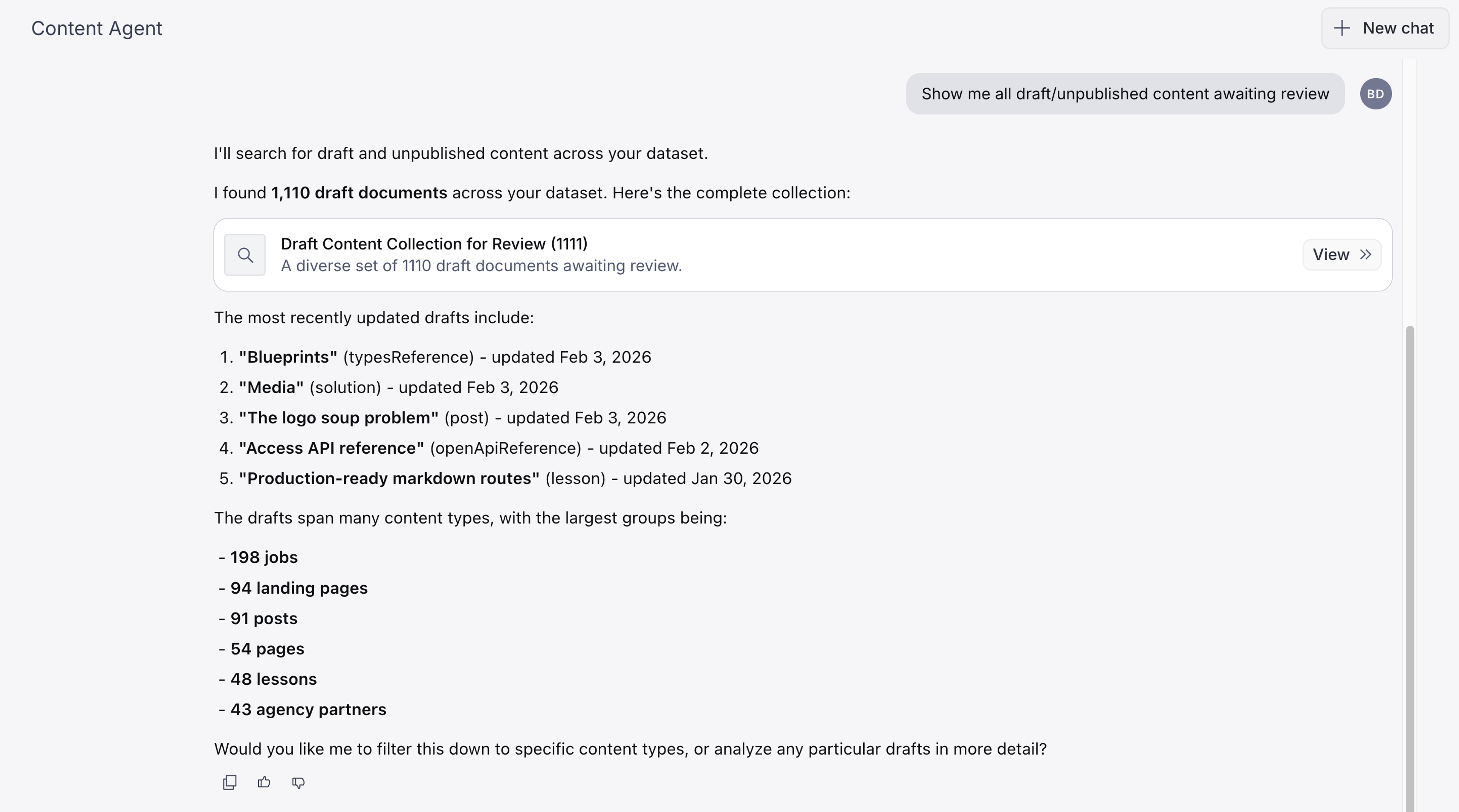Open the View button for draft collection
The width and height of the screenshot is (1459, 812).
[1342, 255]
